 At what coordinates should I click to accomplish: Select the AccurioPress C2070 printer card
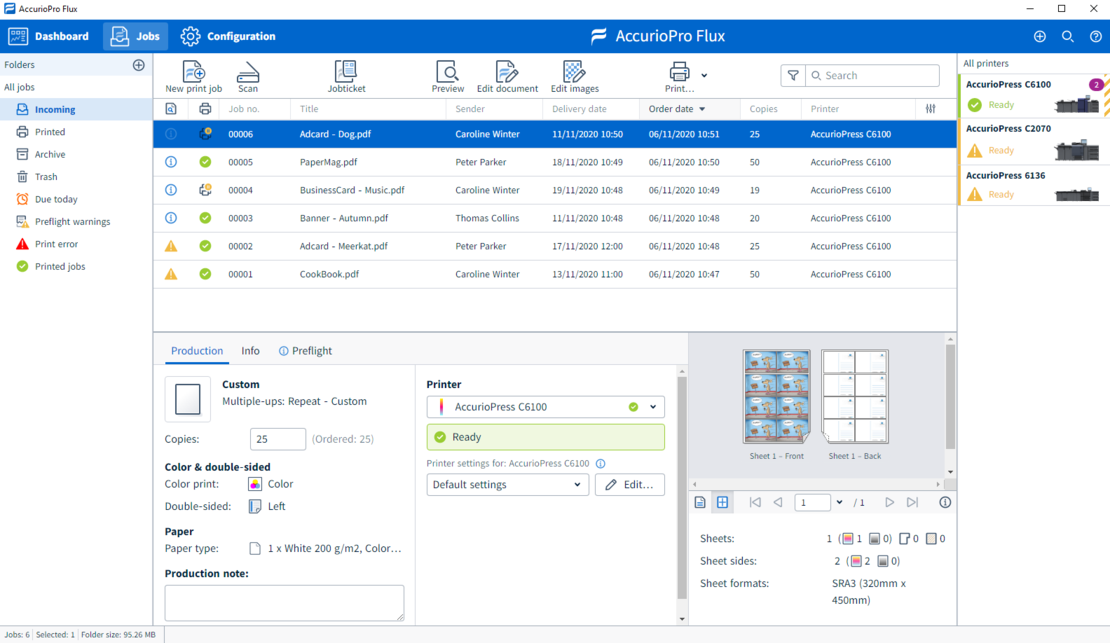tap(1034, 140)
